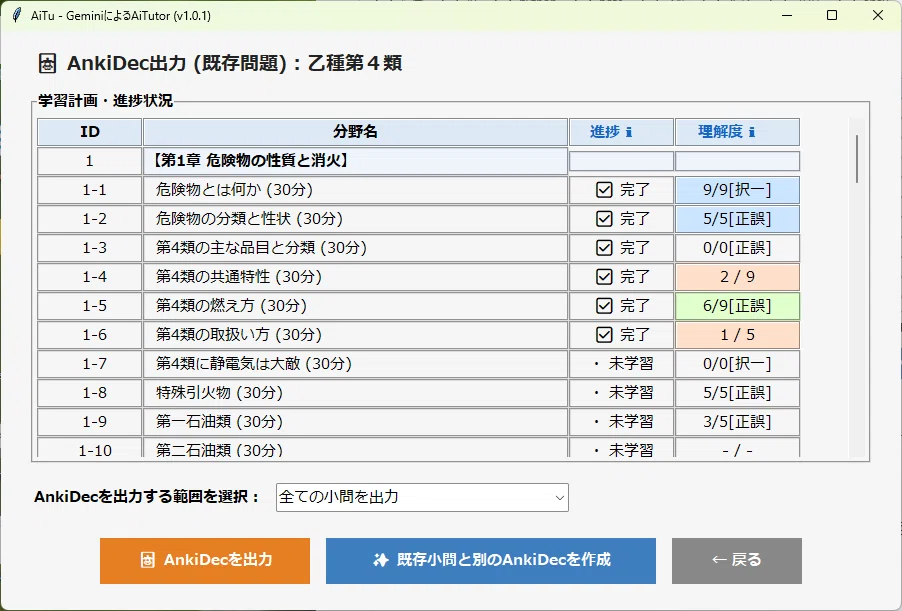902x611 pixels.
Task: Click the orange 1 / 5 score cell
Action: coord(737,335)
